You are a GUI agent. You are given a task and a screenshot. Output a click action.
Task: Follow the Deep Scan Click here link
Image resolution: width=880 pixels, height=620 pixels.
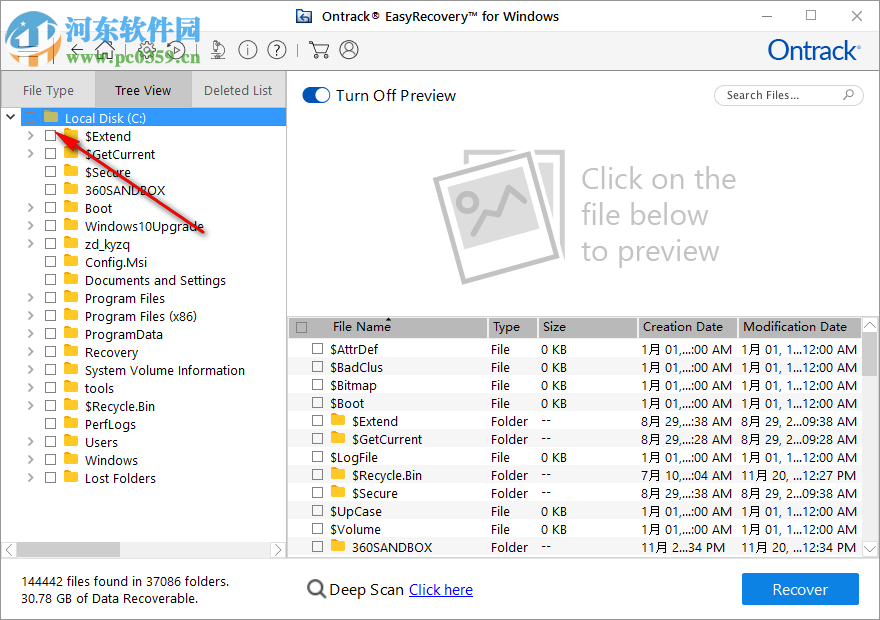[x=441, y=590]
